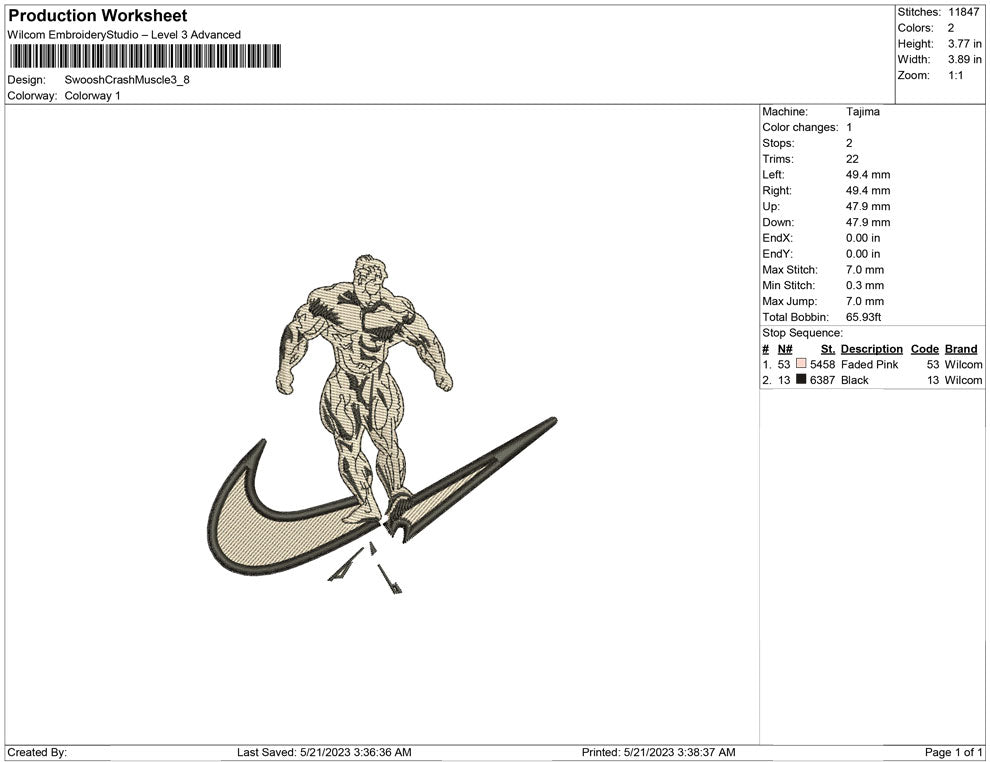Click the 'Created By:' footer label
The width and height of the screenshot is (990, 762).
tap(37, 752)
